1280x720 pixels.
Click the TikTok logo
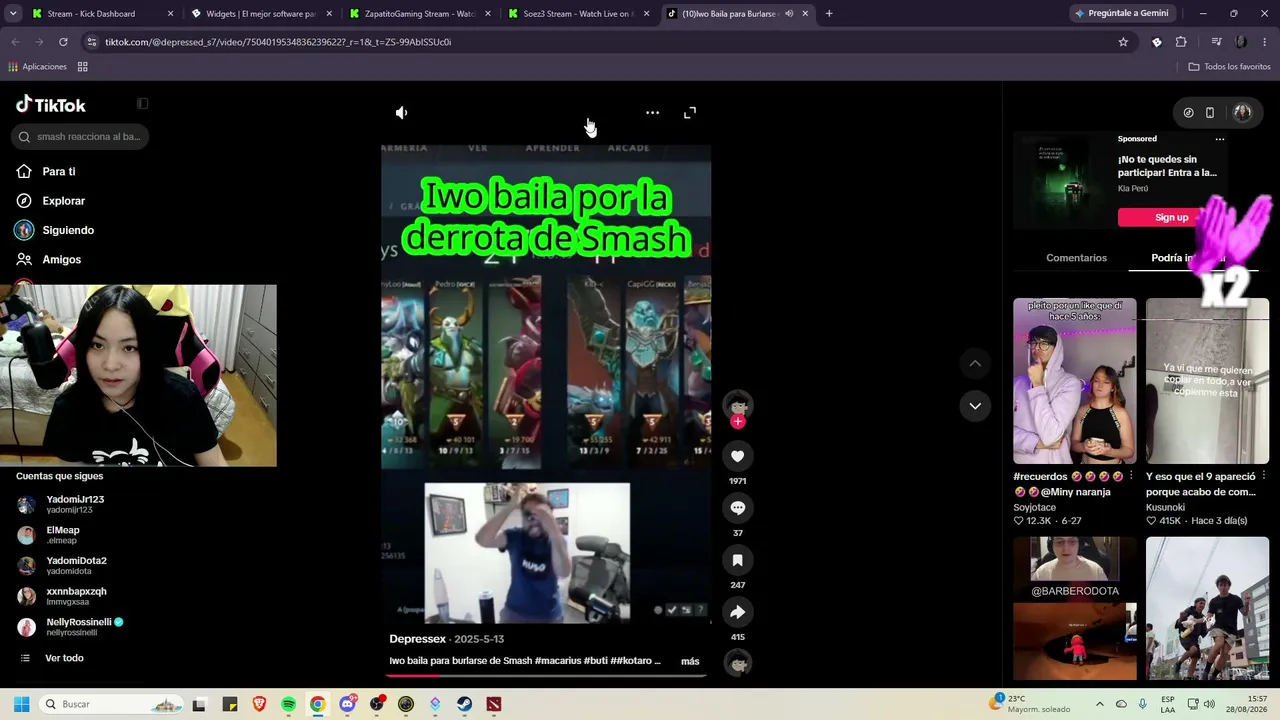(51, 105)
